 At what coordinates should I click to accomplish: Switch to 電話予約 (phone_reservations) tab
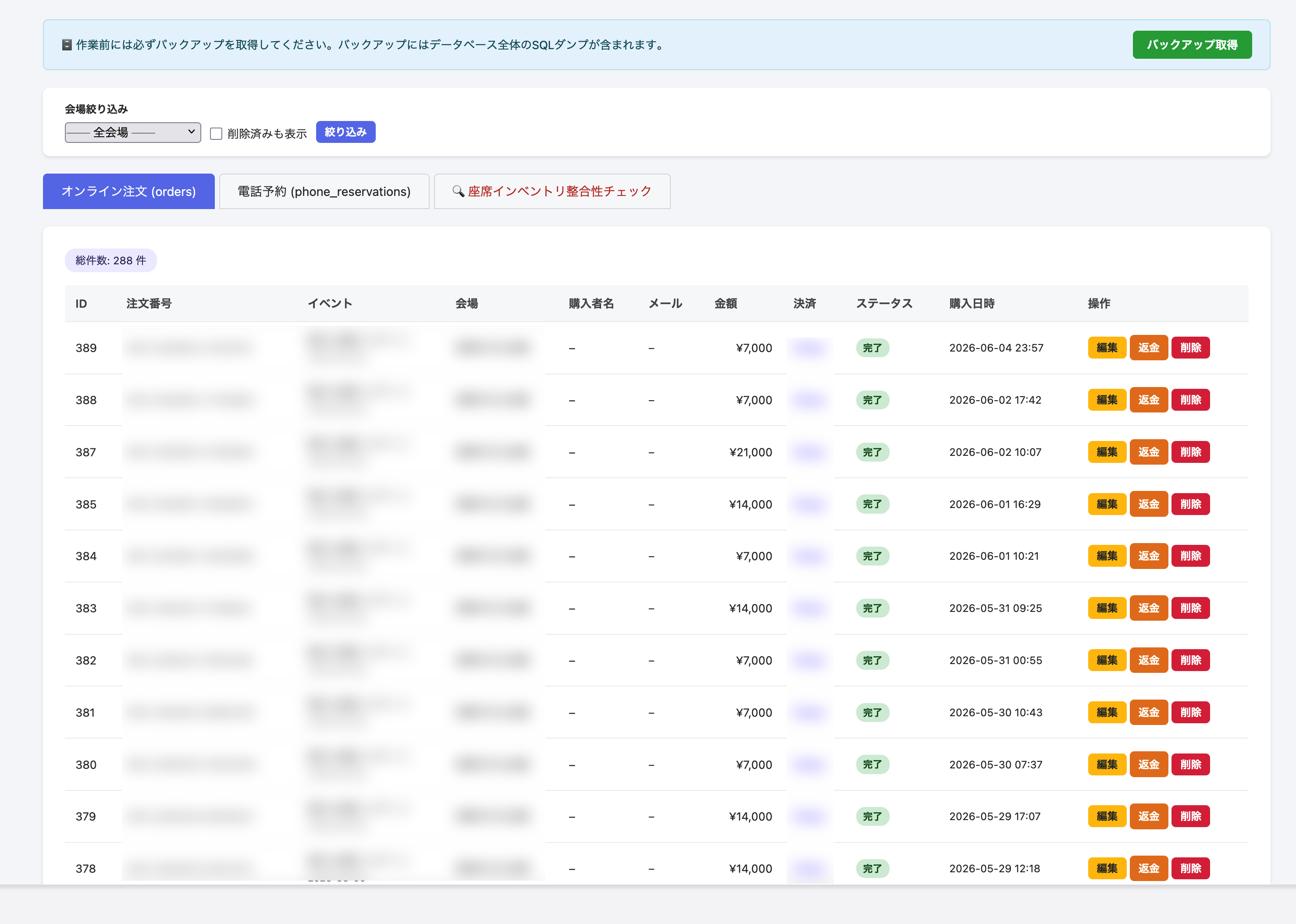tap(324, 191)
